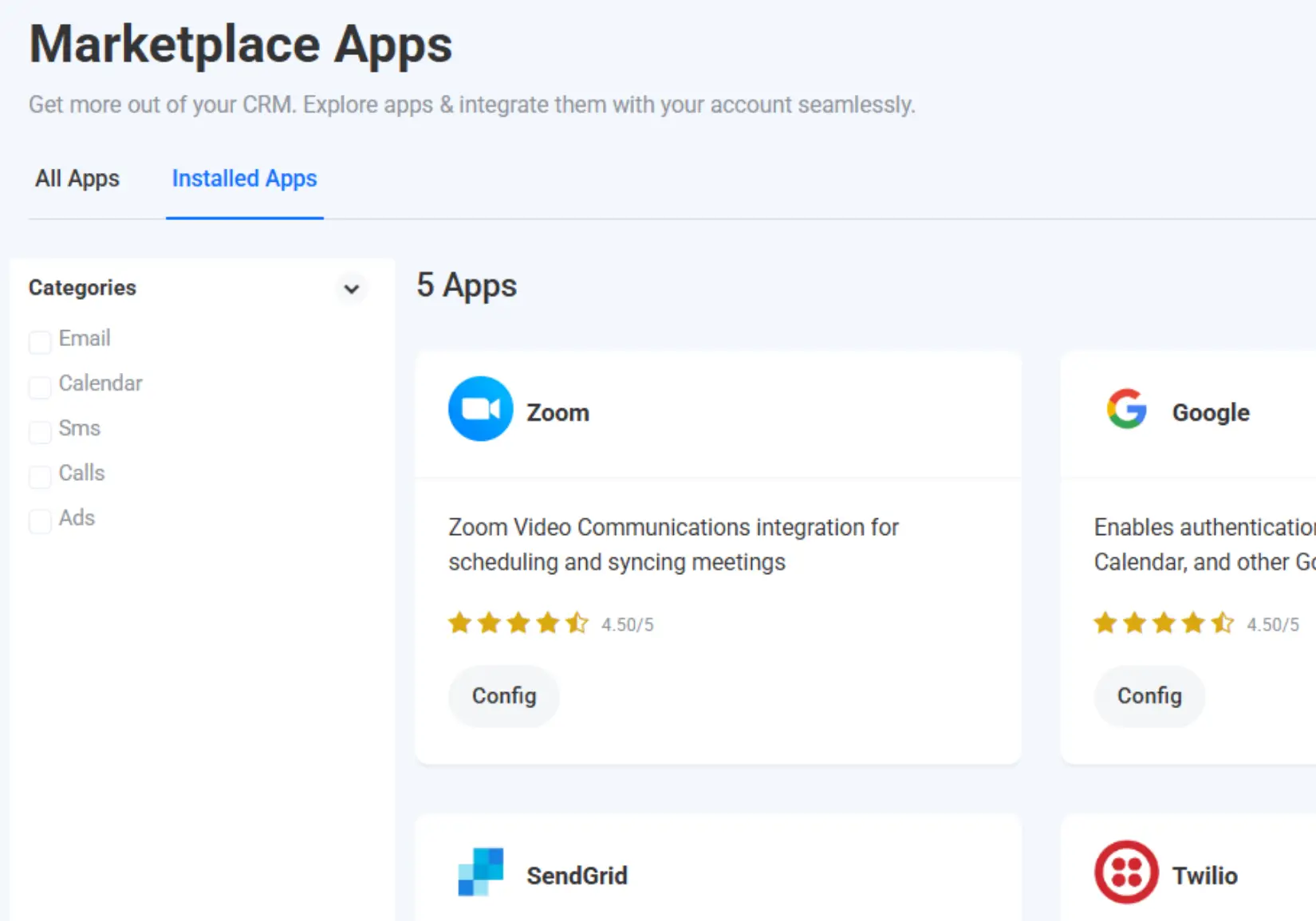Click the Twilio red logo icon
This screenshot has width=1316, height=921.
tap(1126, 872)
